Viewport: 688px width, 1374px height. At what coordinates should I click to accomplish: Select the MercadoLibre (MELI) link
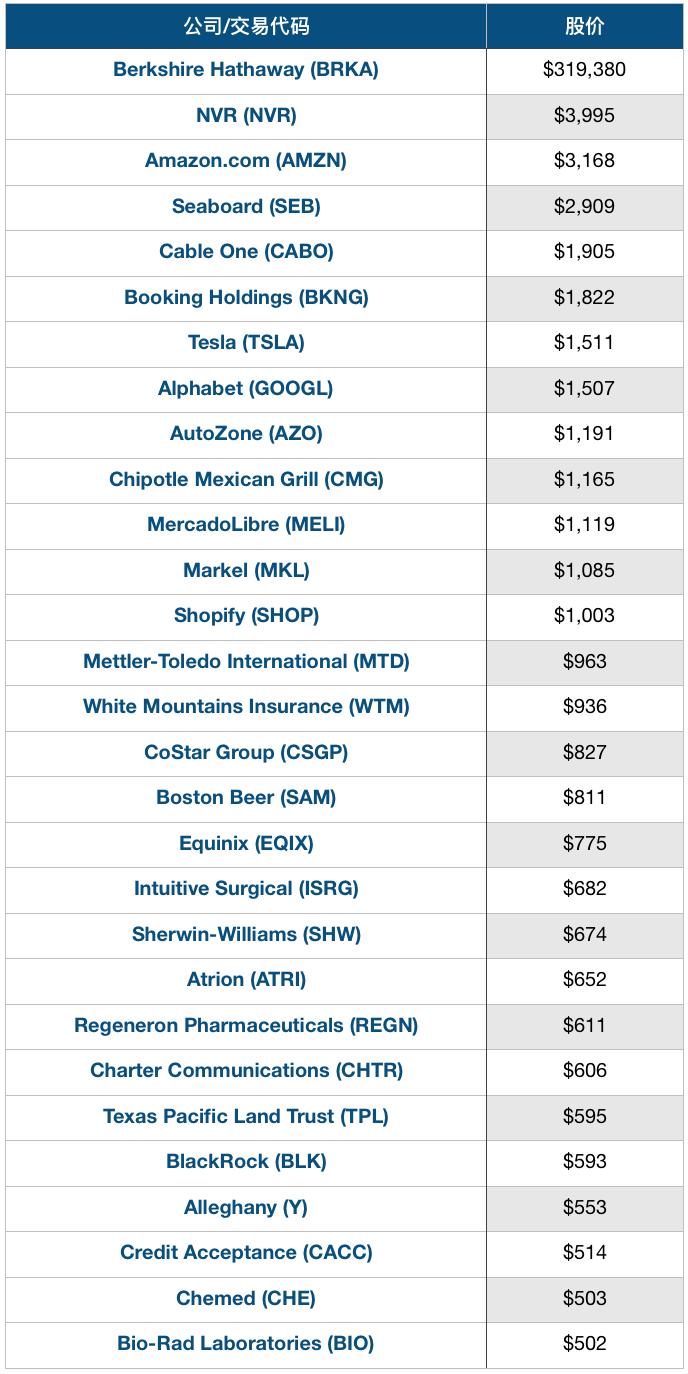coord(246,525)
